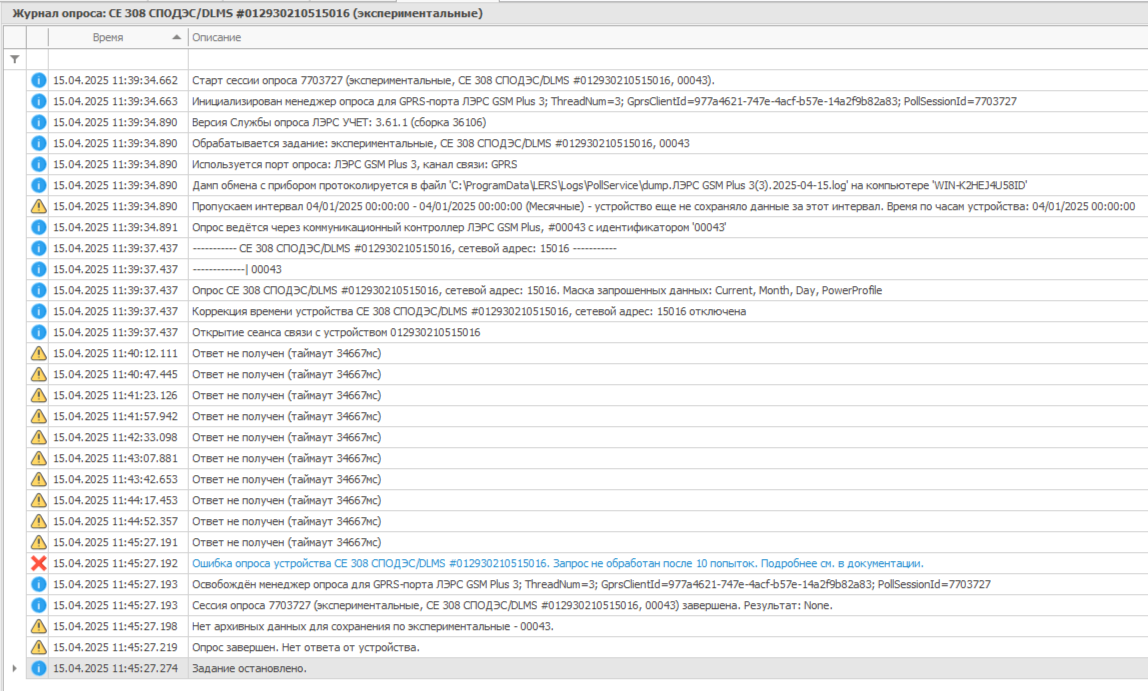
Task: Select 'Версия Службы опроса ЛЭРС УЧЕТ: 3.61.1' text
Action: pos(339,122)
